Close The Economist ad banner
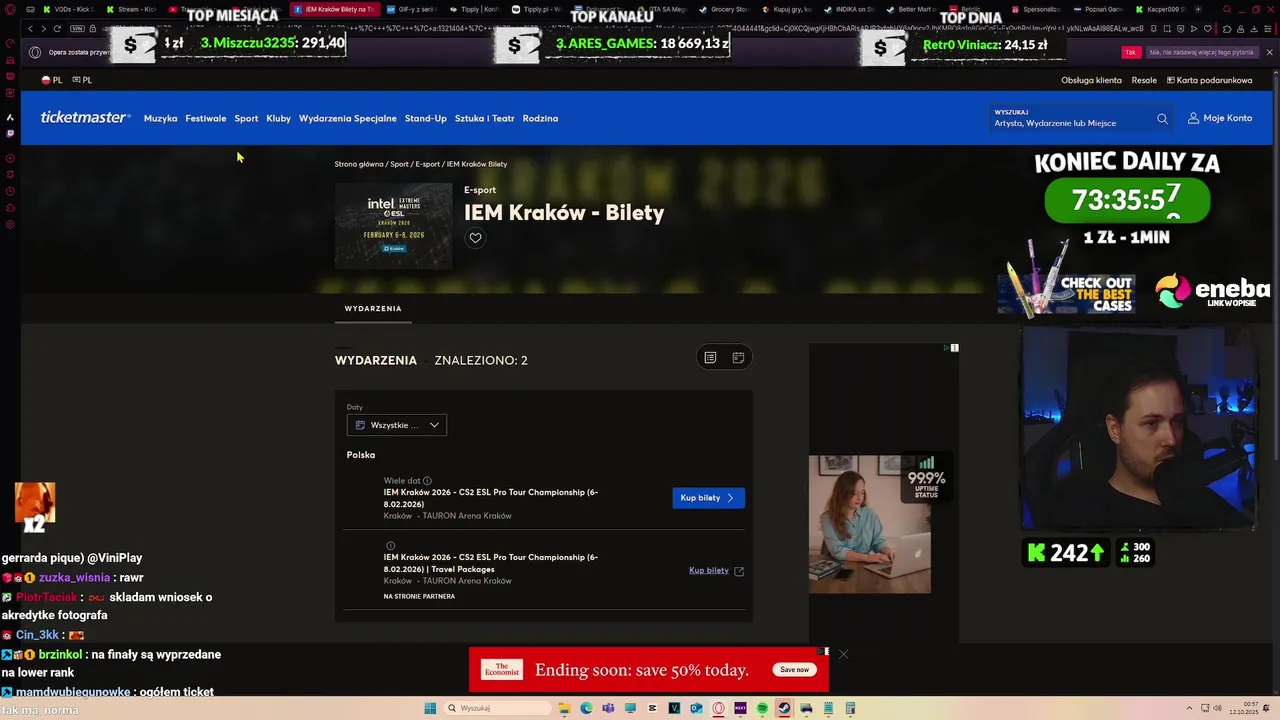The width and height of the screenshot is (1280, 720). (x=843, y=654)
